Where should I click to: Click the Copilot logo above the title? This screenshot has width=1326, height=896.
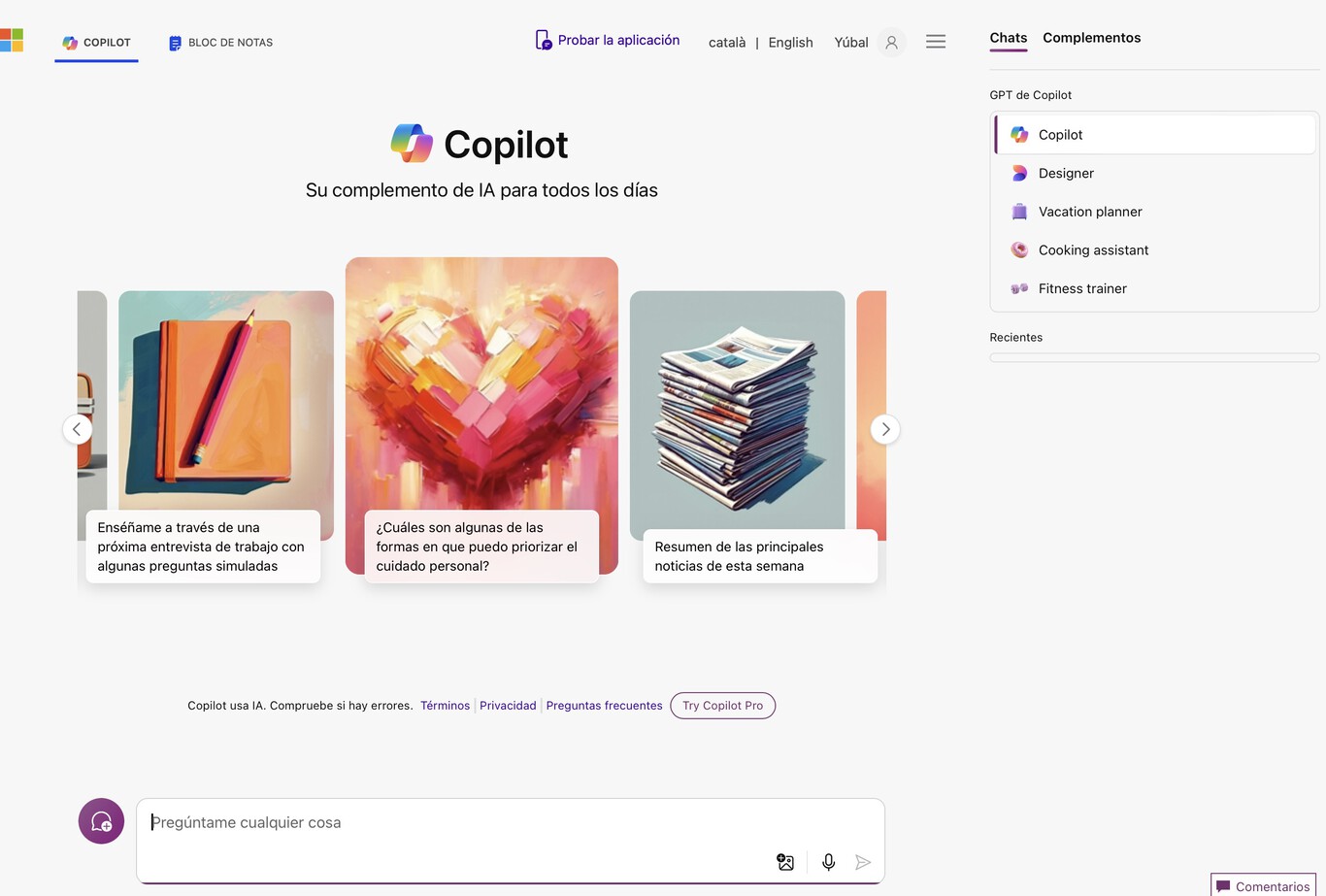tap(411, 143)
